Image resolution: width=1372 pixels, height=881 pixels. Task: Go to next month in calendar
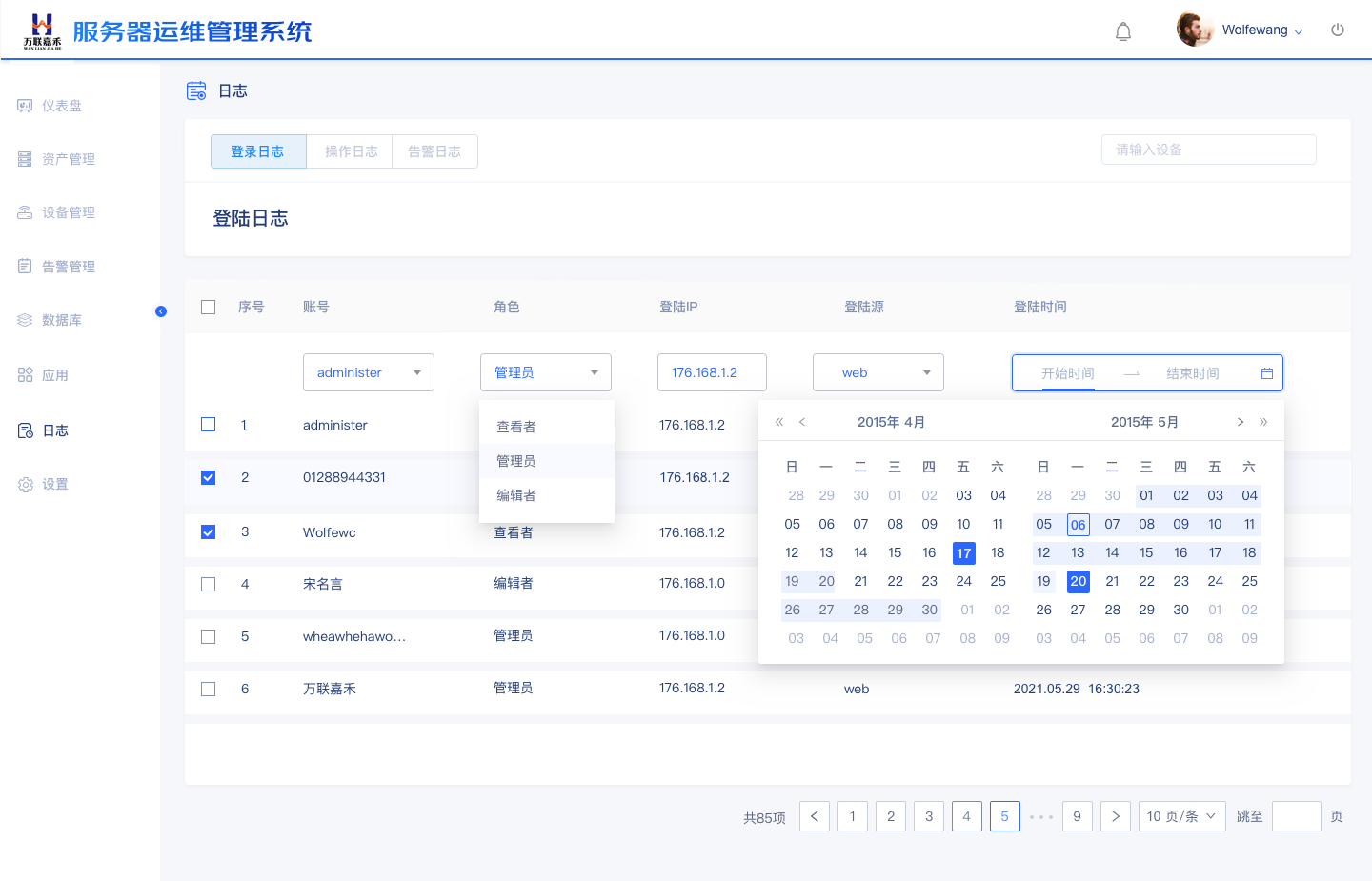click(x=1240, y=422)
